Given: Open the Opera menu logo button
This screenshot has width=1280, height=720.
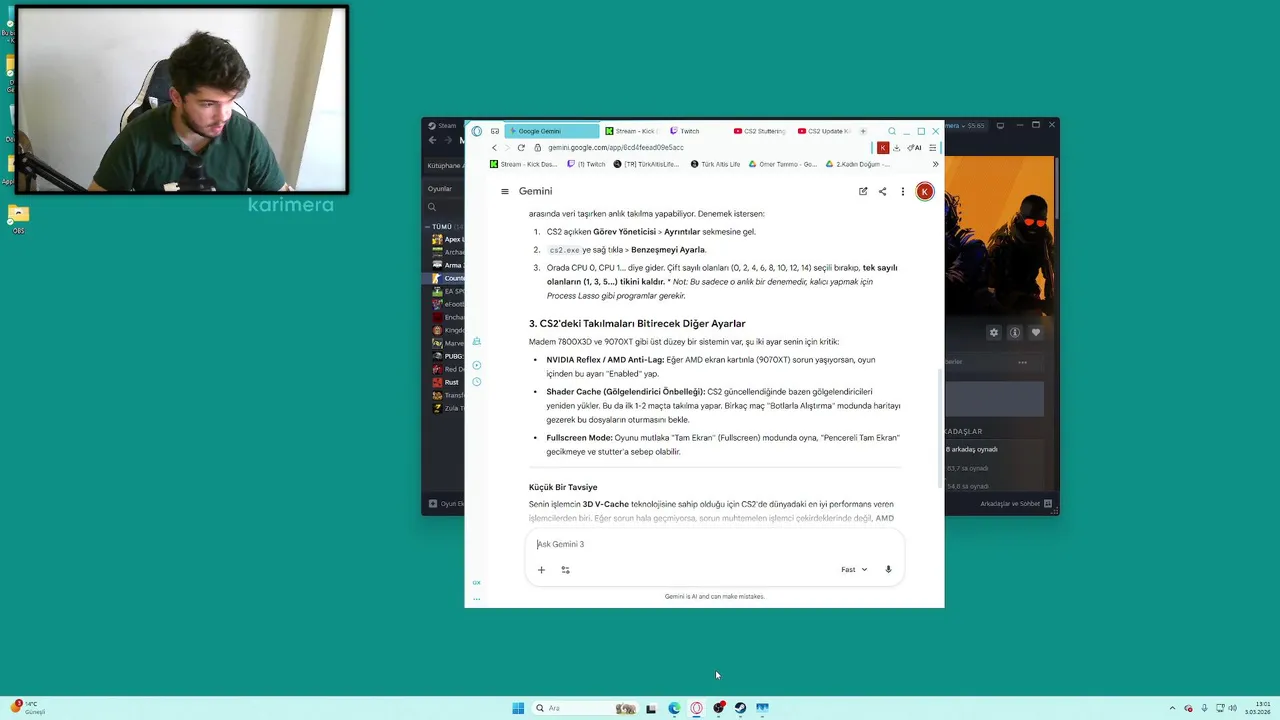Looking at the screenshot, I should click(x=477, y=131).
